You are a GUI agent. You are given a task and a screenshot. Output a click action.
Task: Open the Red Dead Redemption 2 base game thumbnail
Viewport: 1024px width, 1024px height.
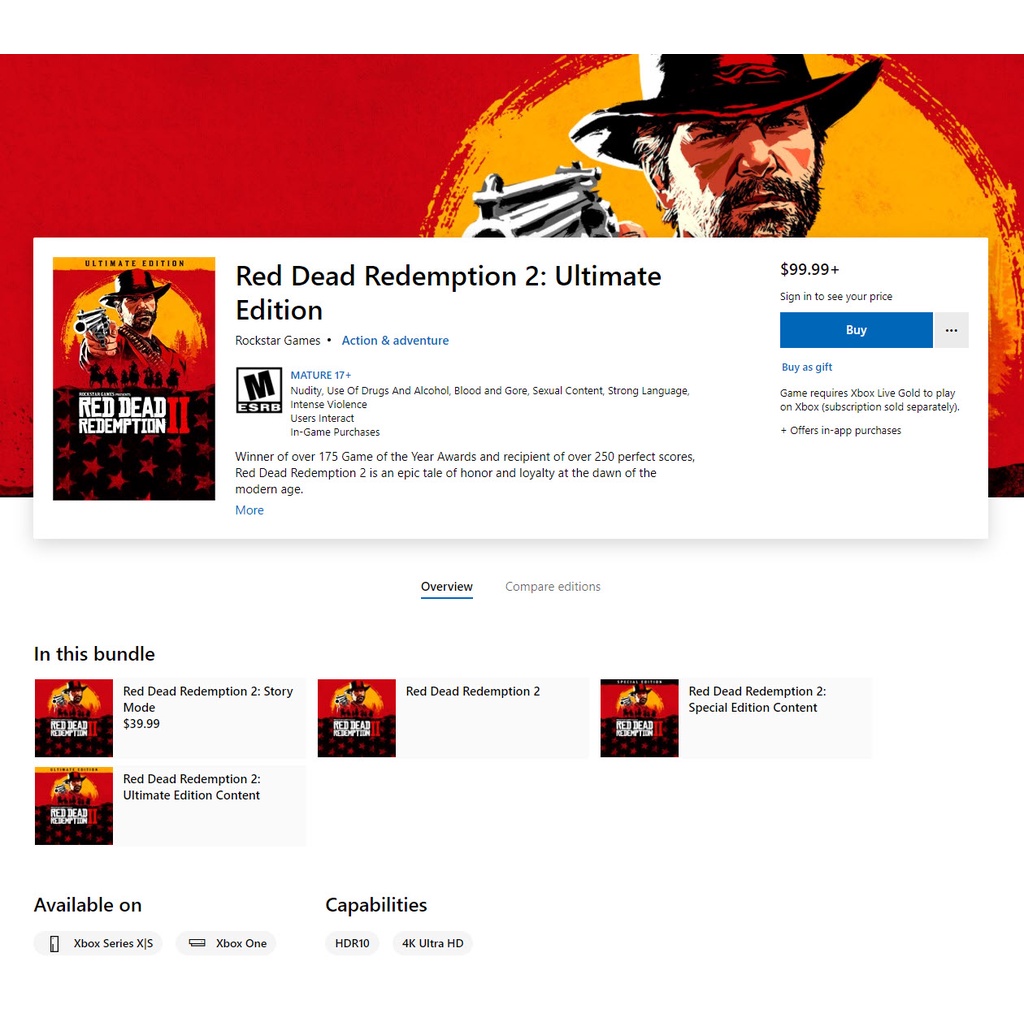pyautogui.click(x=357, y=718)
